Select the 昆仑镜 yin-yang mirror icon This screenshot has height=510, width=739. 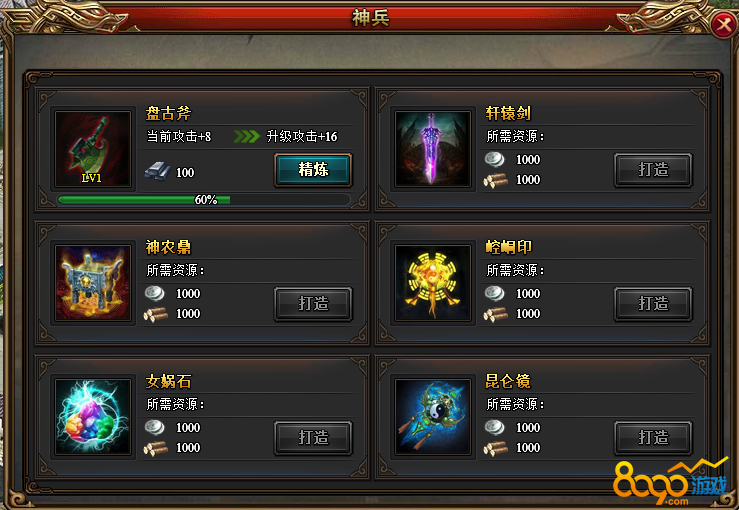pos(433,417)
